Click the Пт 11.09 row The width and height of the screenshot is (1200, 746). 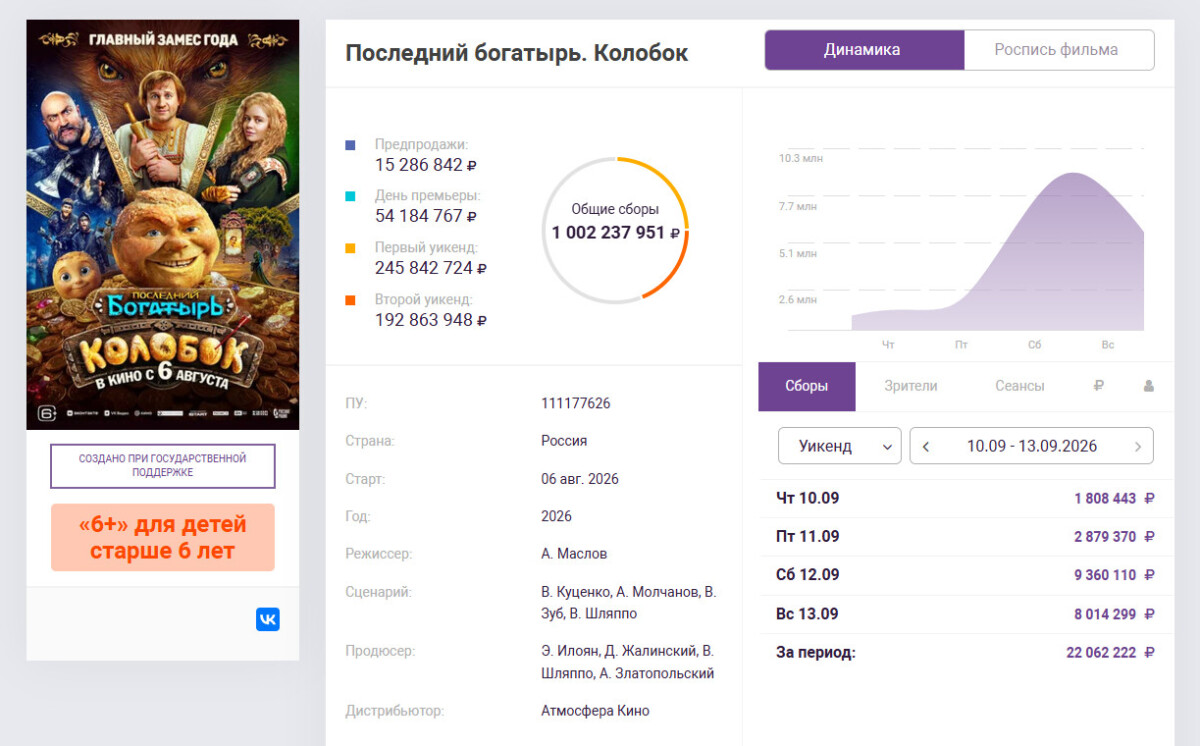tap(966, 537)
